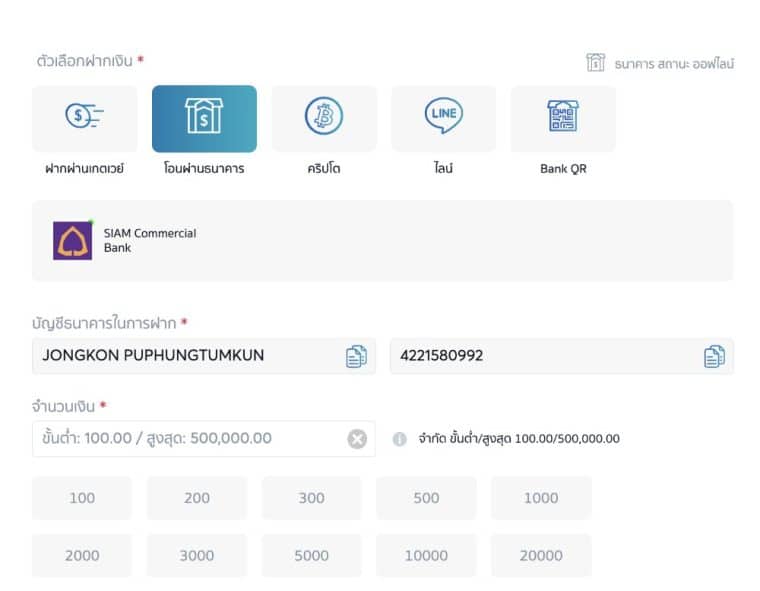The height and width of the screenshot is (591, 760).
Task: Pick the 1000 quick amount
Action: point(541,498)
